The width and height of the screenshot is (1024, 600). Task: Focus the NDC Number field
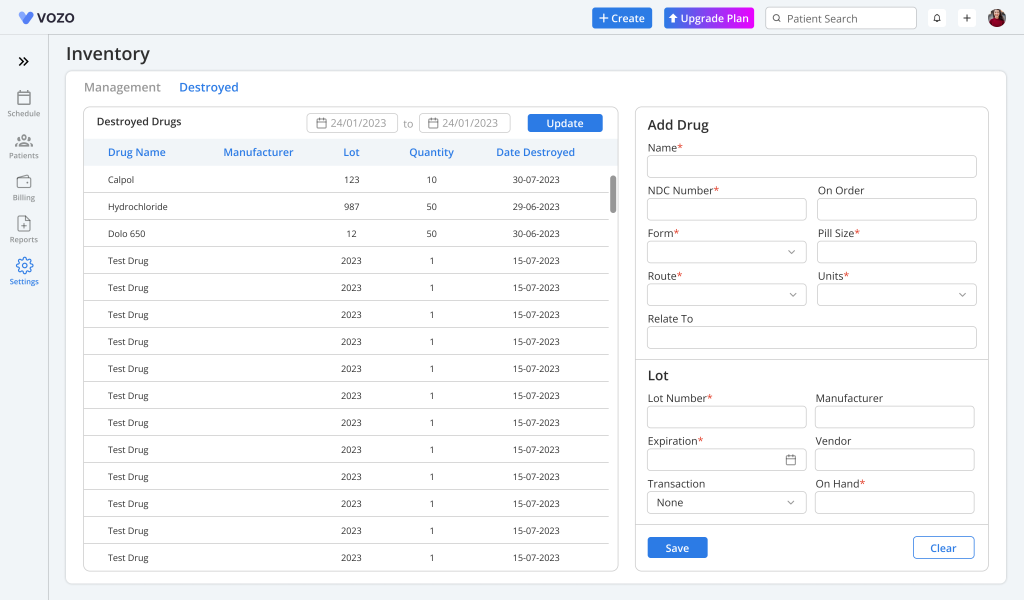coord(727,210)
